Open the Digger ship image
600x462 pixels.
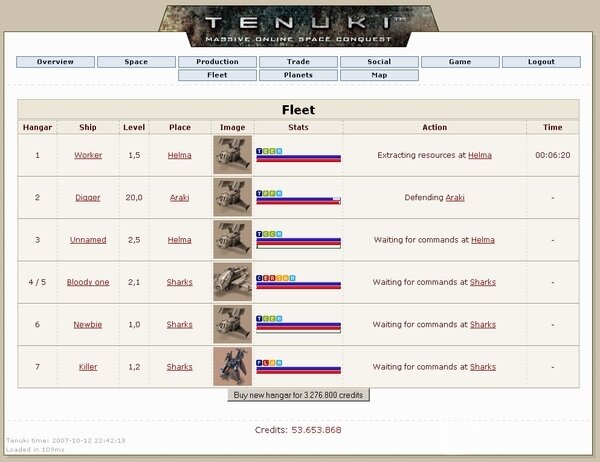click(x=233, y=198)
